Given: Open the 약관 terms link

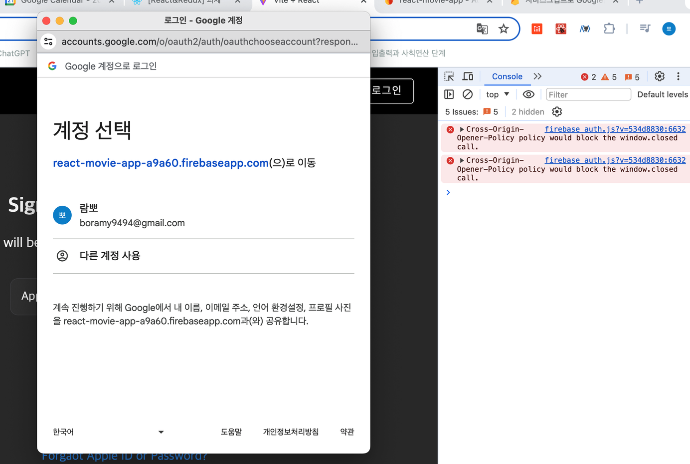Looking at the screenshot, I should click(347, 432).
